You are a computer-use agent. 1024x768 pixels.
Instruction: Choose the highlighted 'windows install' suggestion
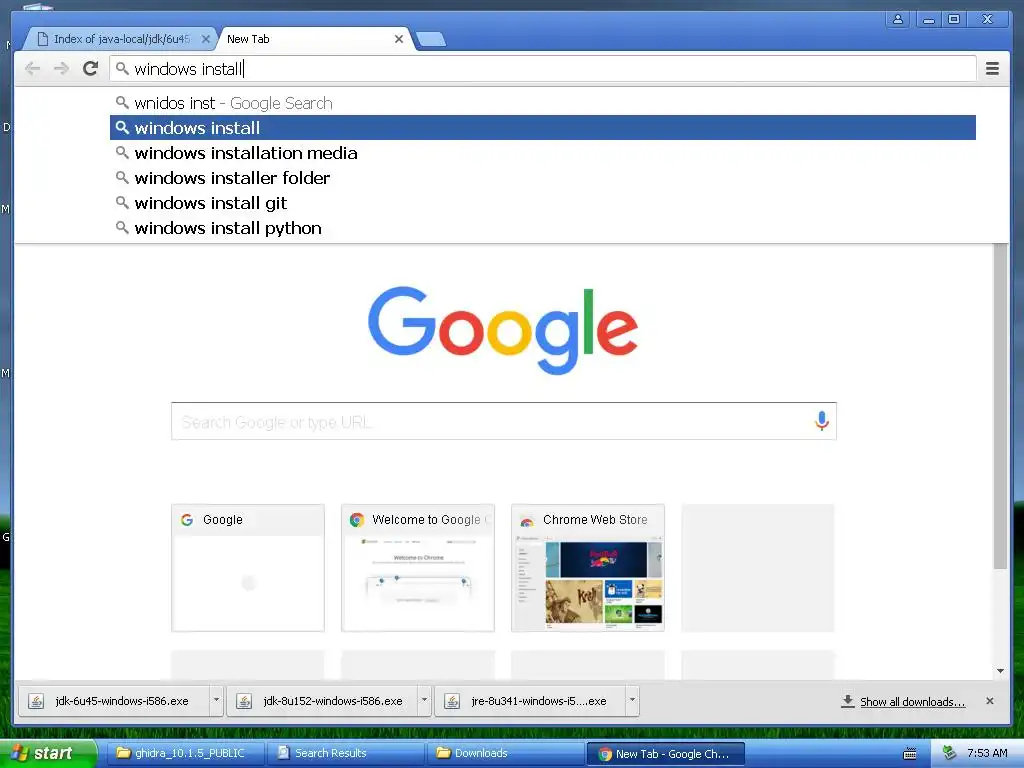pos(543,128)
